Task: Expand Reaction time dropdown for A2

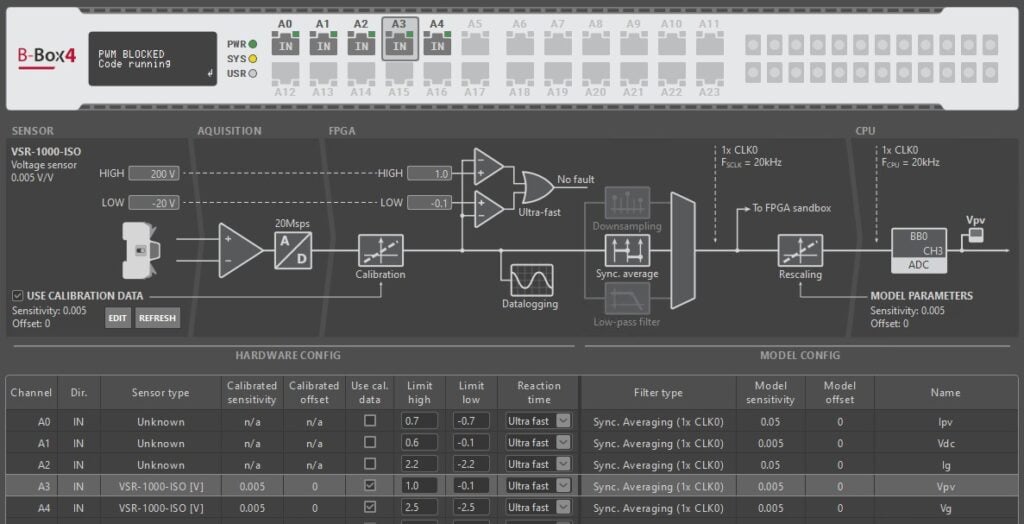Action: (563, 464)
